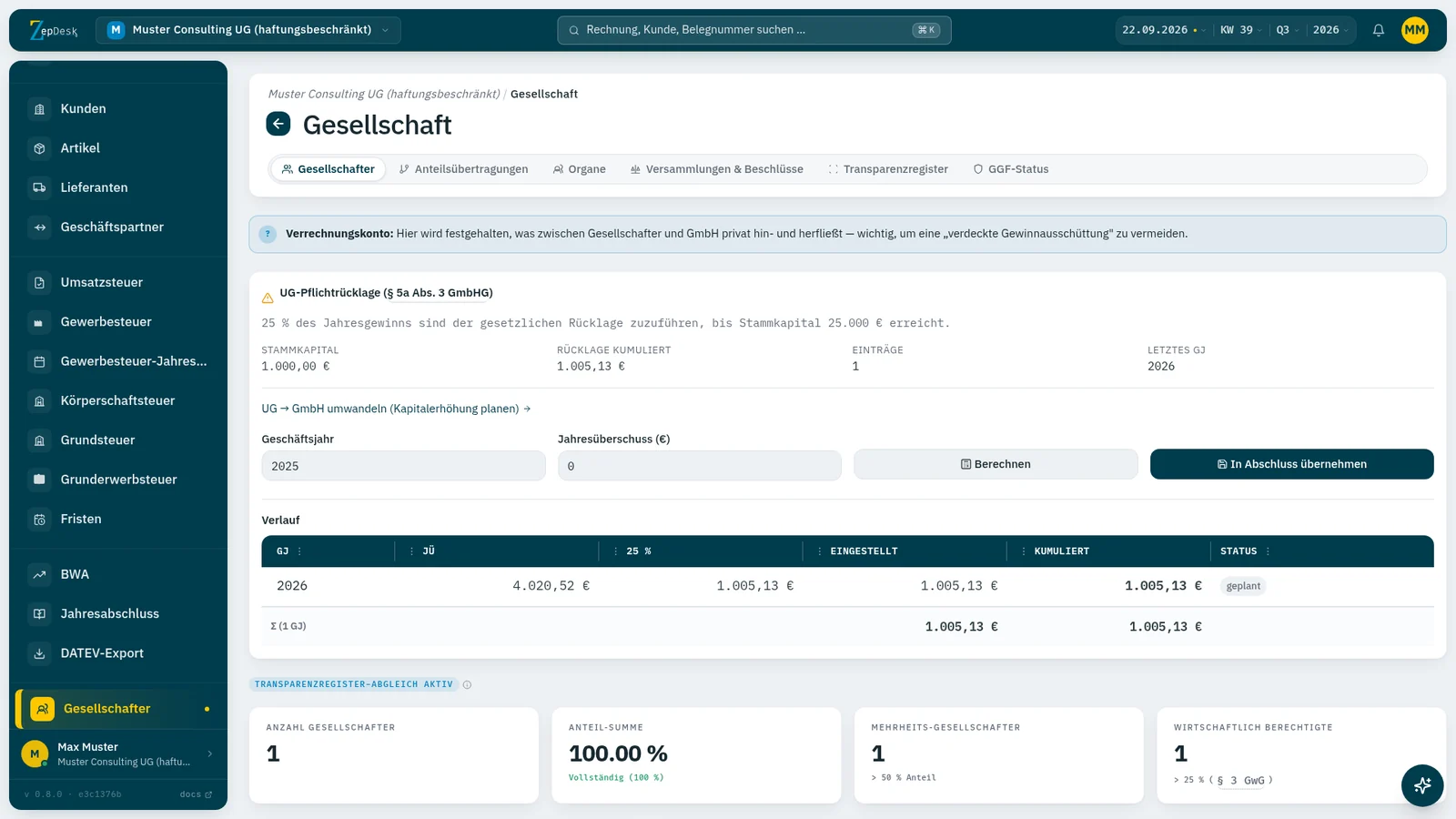Open the AI sparkle assistant button

(x=1422, y=785)
